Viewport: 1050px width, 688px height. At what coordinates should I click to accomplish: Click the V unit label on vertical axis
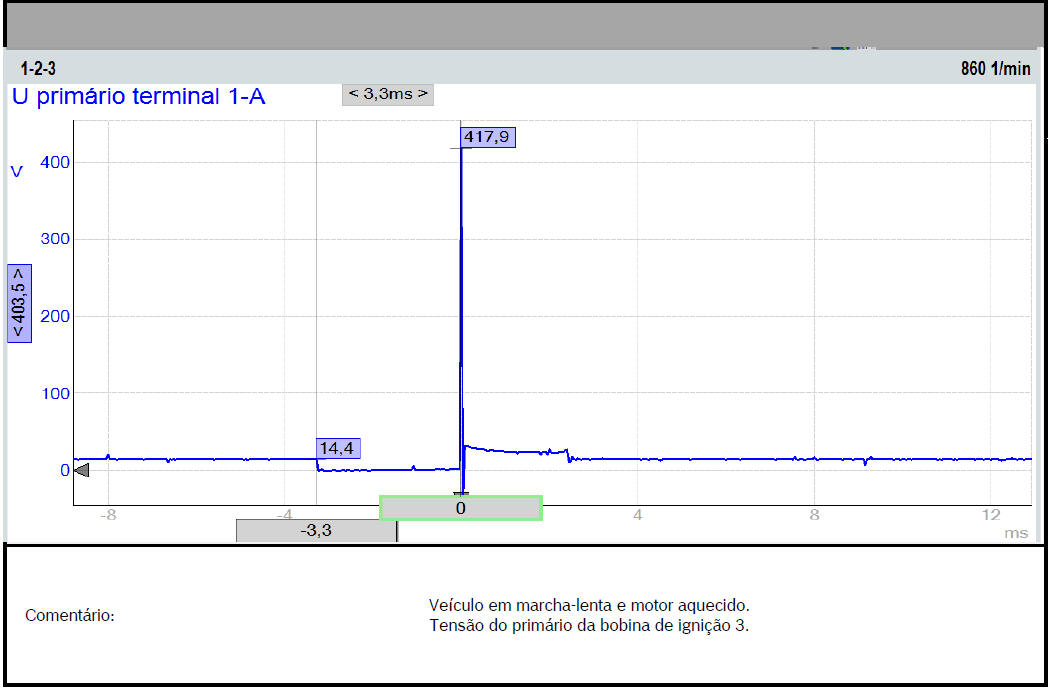[16, 172]
